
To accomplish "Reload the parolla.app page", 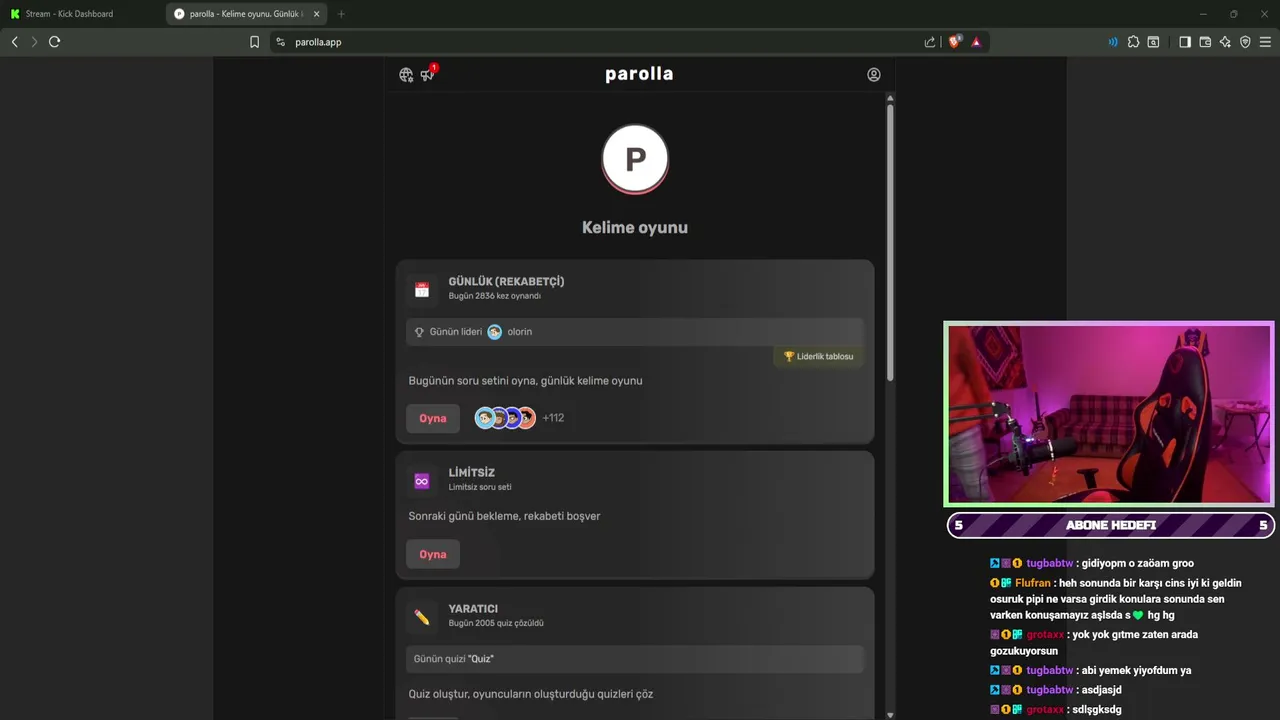I will click(55, 42).
